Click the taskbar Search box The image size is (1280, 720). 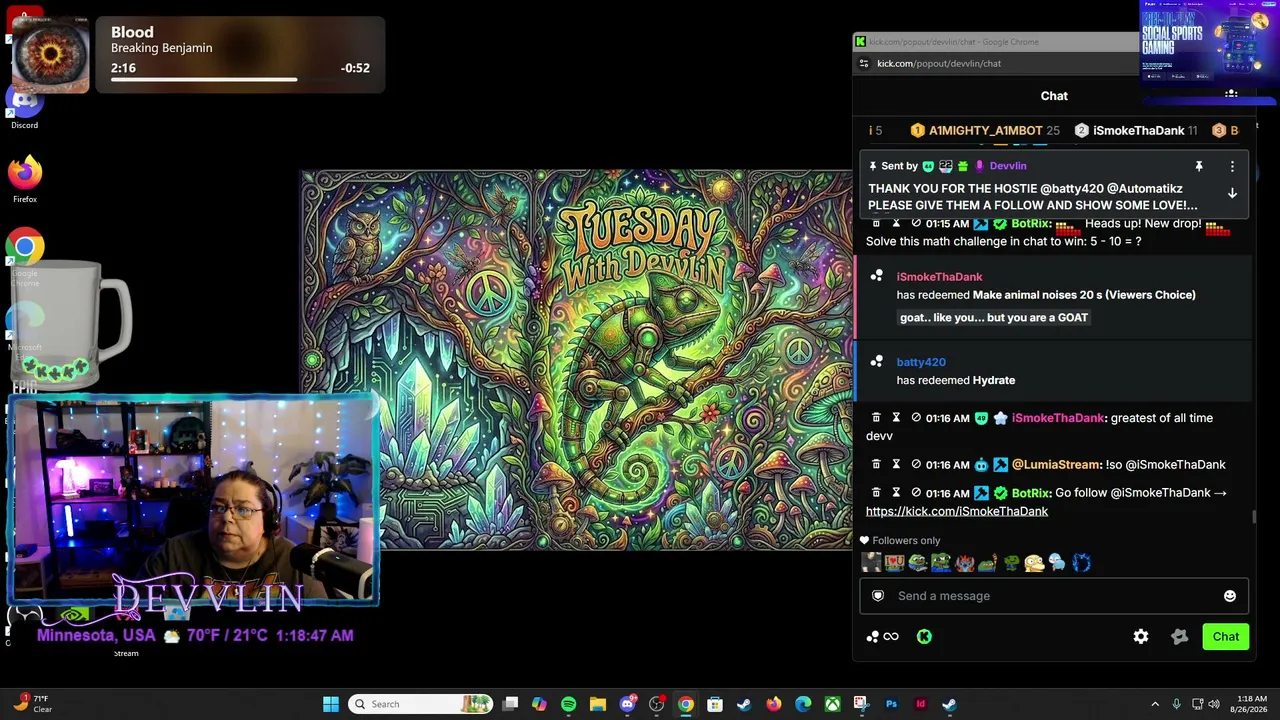[421, 704]
